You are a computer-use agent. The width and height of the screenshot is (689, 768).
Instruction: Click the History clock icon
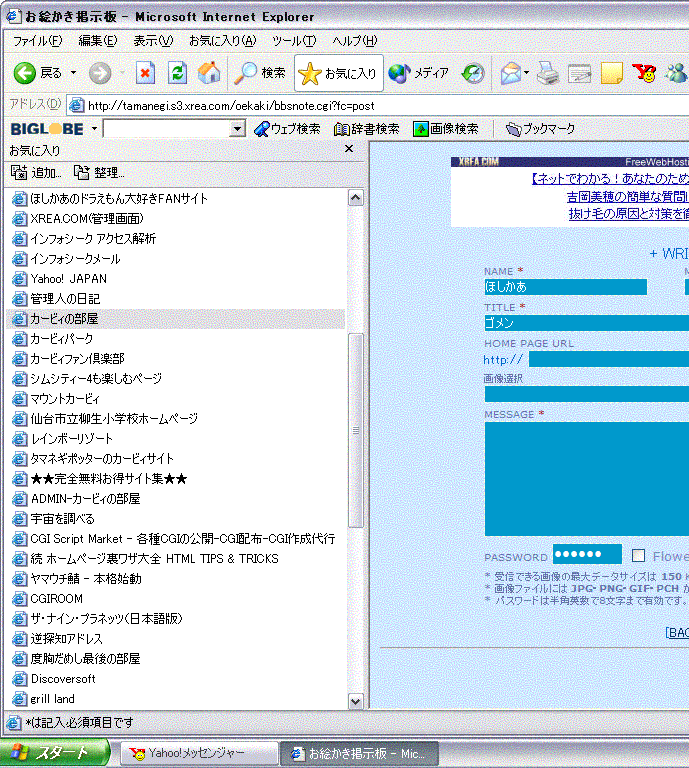[x=473, y=73]
